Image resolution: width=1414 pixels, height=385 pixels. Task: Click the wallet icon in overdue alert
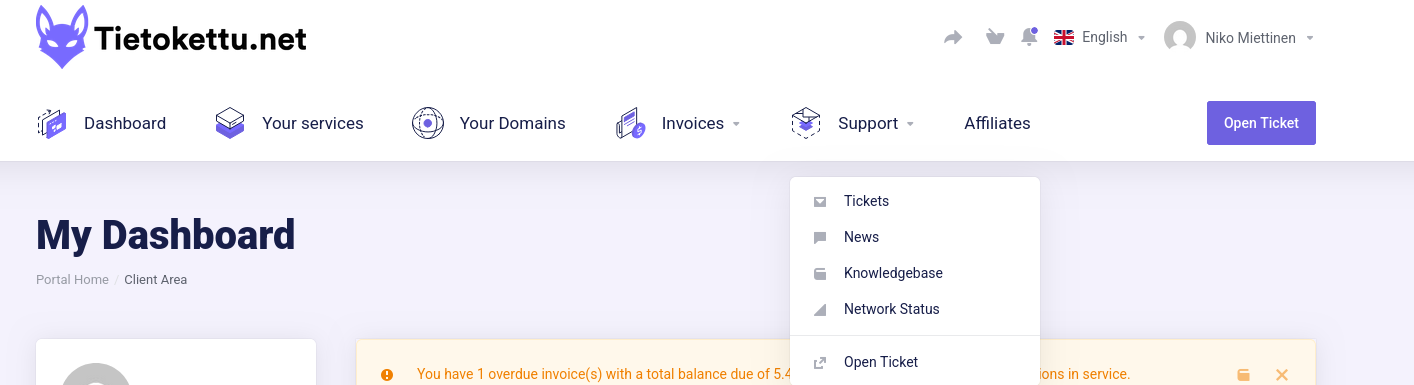click(1243, 375)
